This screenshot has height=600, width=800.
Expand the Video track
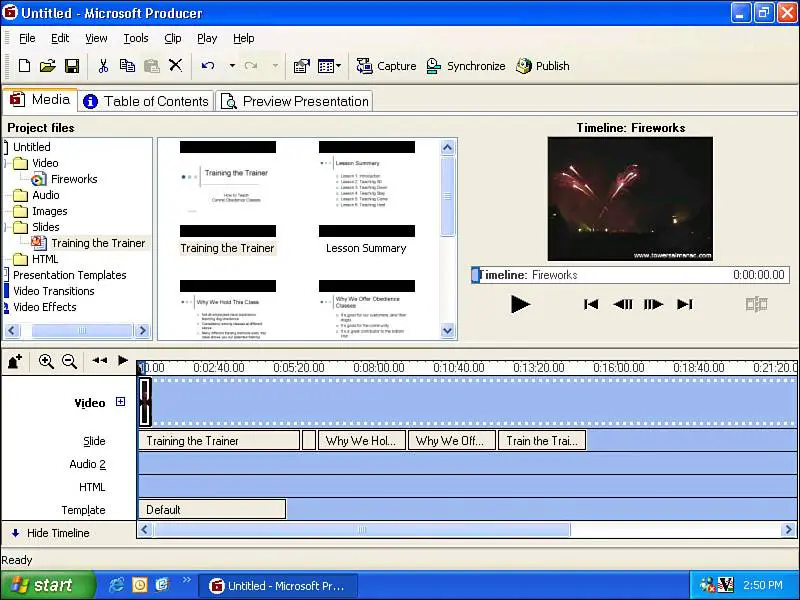pyautogui.click(x=120, y=402)
